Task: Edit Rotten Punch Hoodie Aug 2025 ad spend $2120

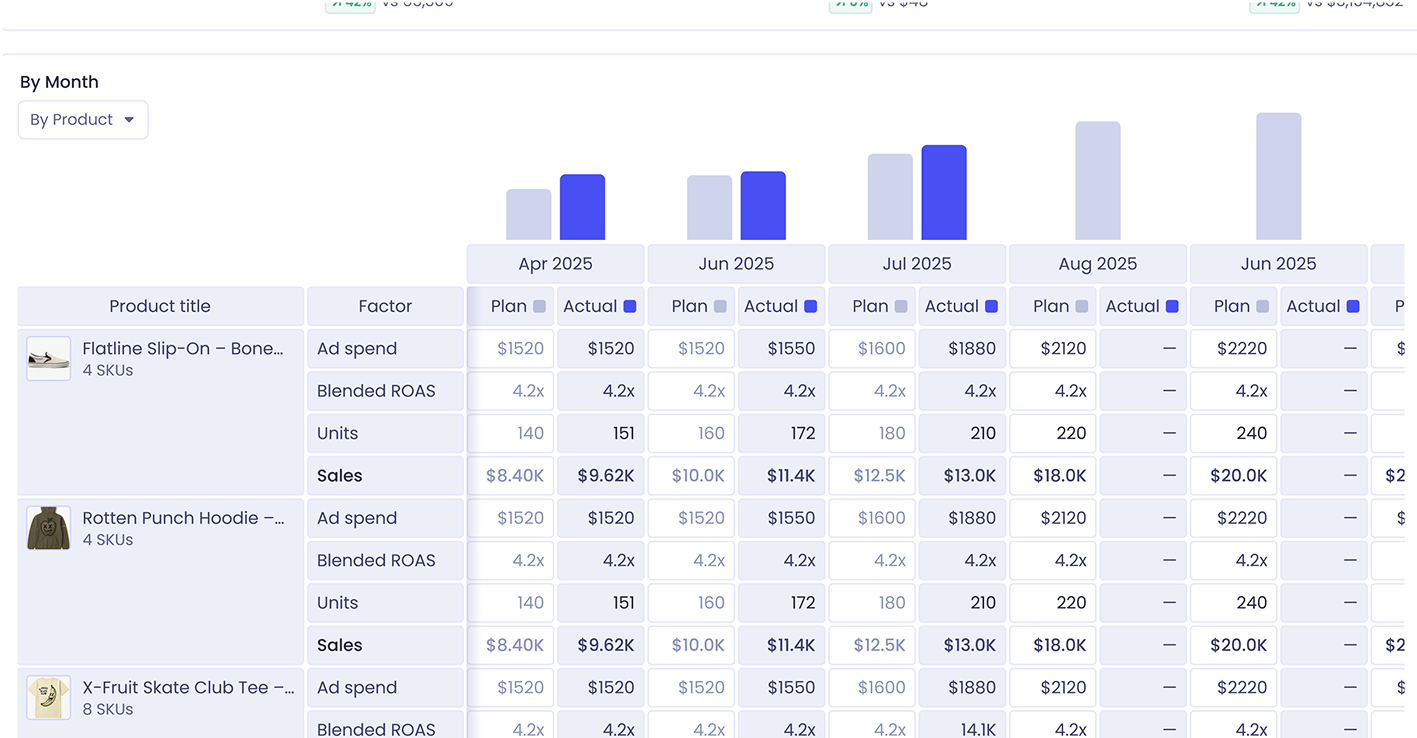Action: click(x=1053, y=518)
